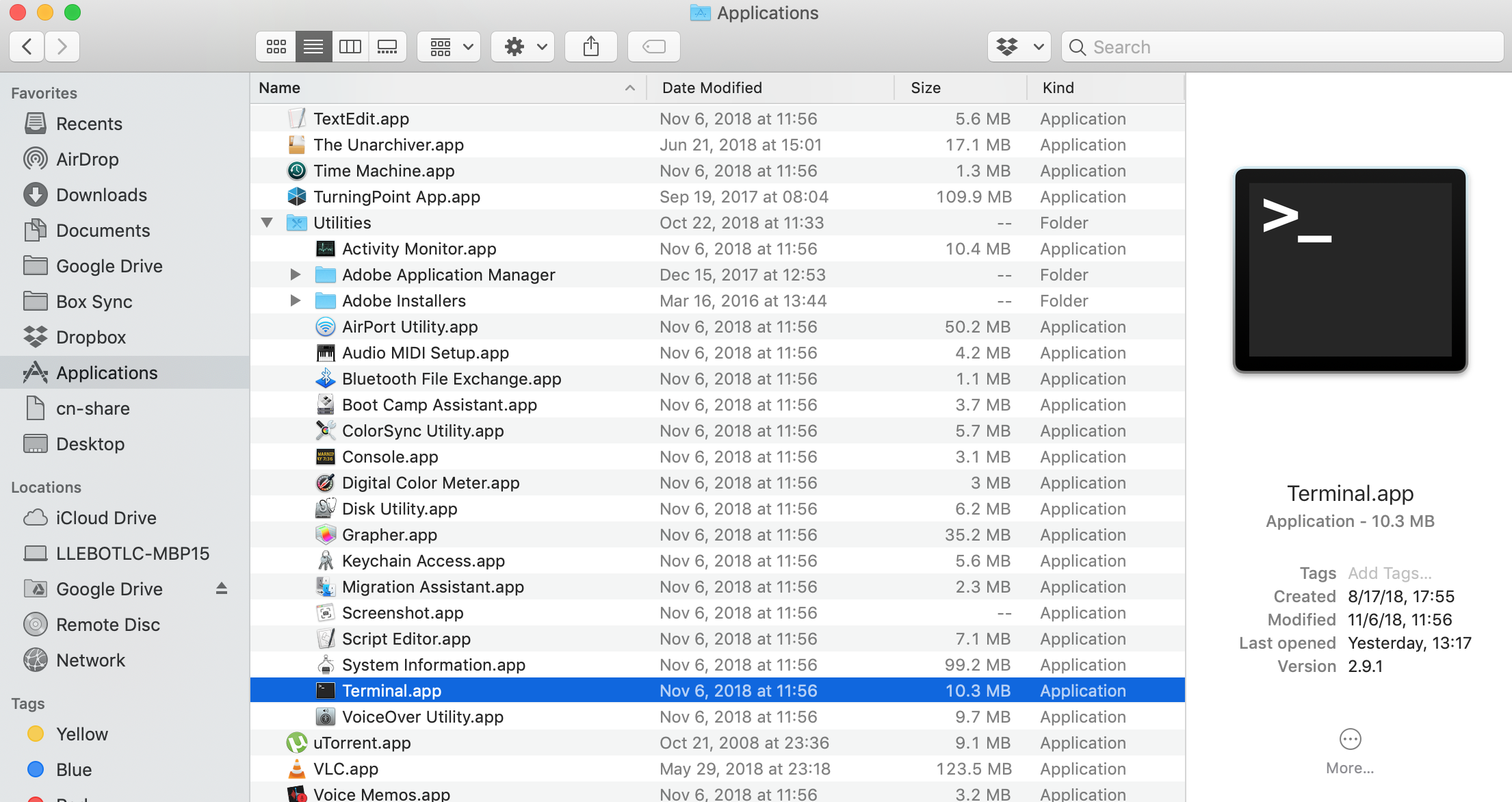Select Network under Locations
The image size is (1512, 802).
point(91,660)
